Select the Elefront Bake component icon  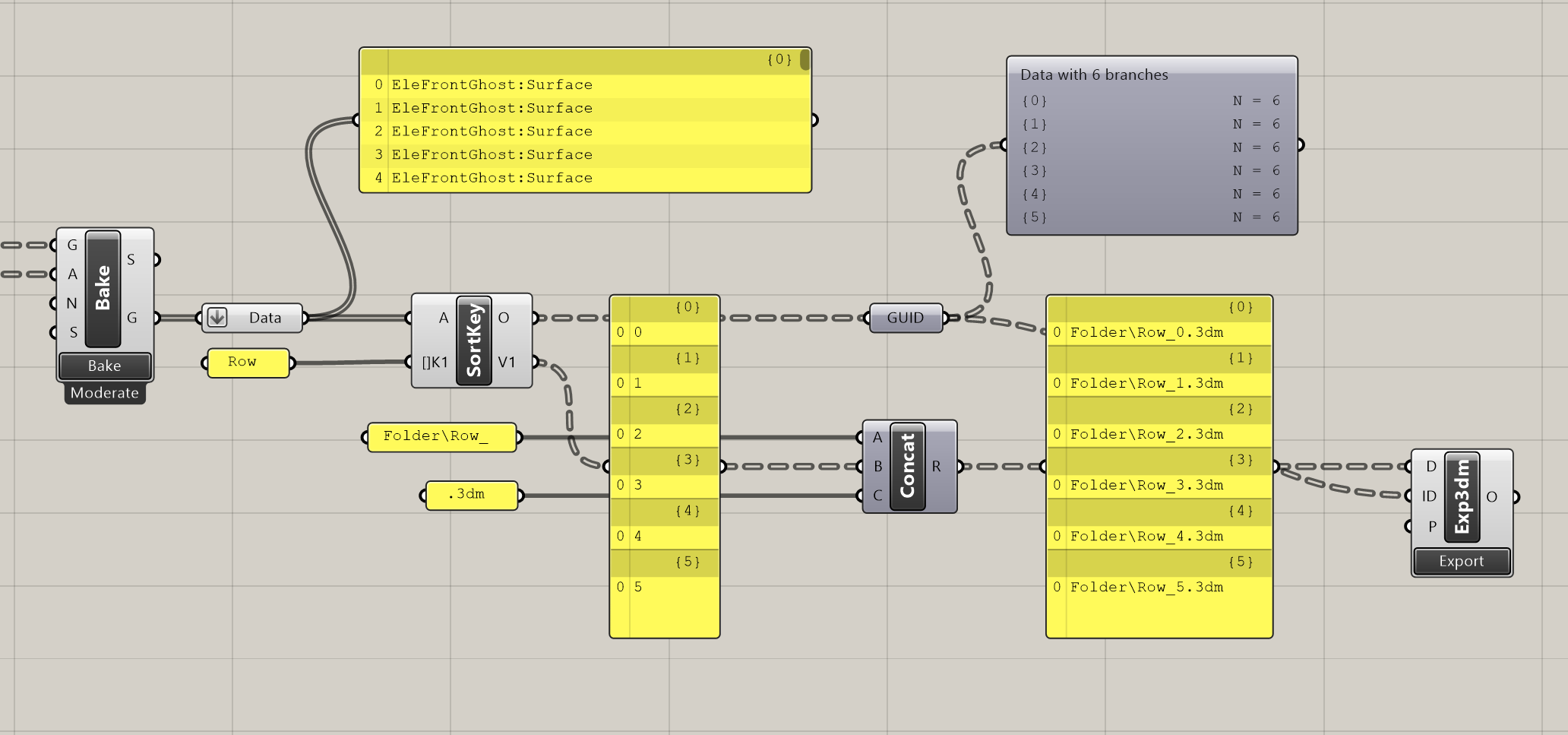pyautogui.click(x=104, y=289)
